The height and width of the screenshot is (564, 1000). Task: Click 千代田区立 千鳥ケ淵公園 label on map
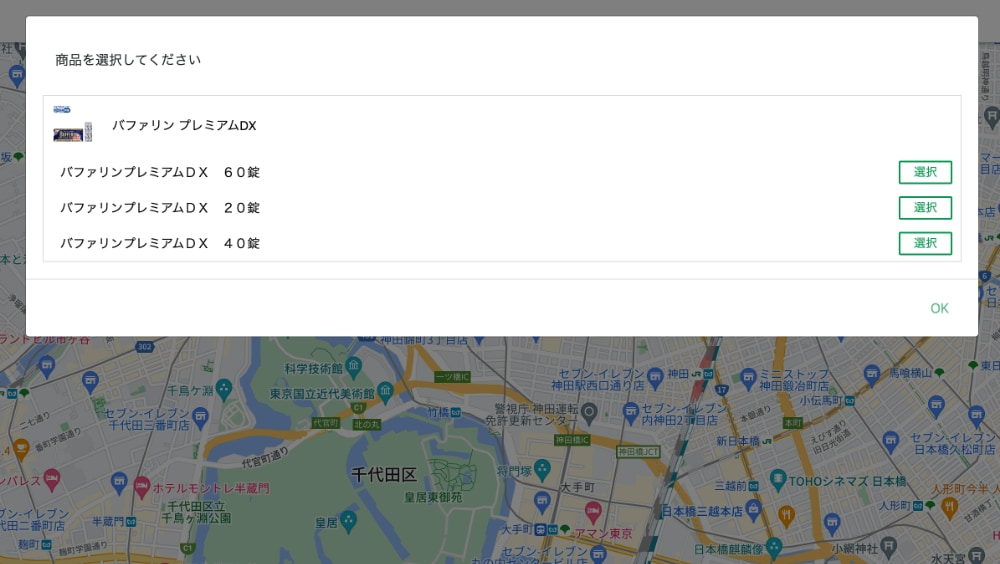point(195,512)
